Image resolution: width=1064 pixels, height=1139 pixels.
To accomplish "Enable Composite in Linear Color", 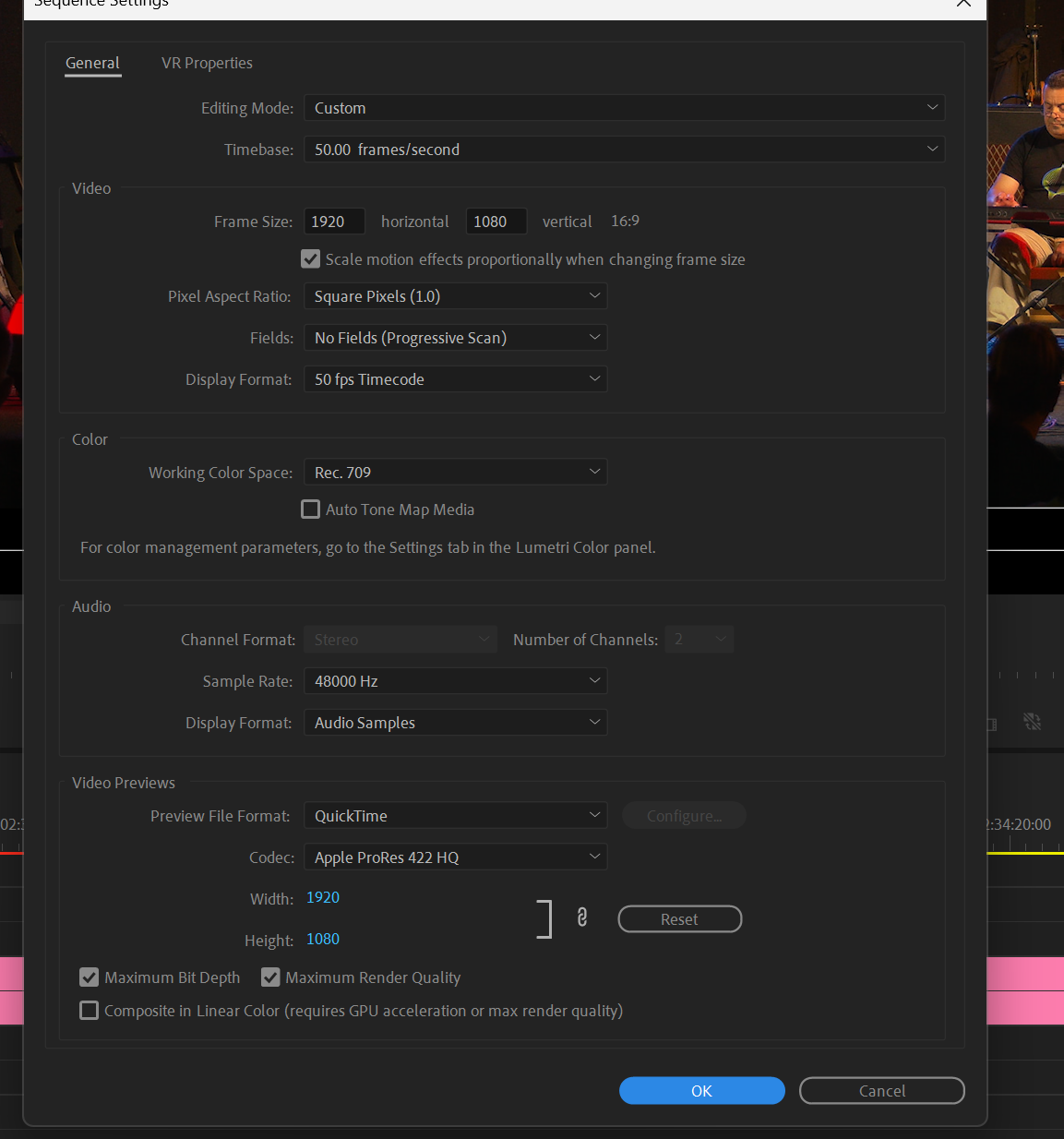I will (89, 1010).
